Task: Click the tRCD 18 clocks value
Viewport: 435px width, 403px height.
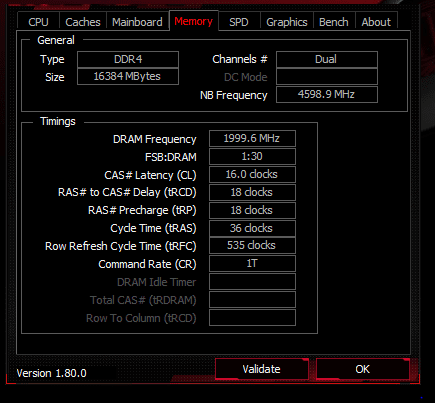Action: click(x=252, y=192)
